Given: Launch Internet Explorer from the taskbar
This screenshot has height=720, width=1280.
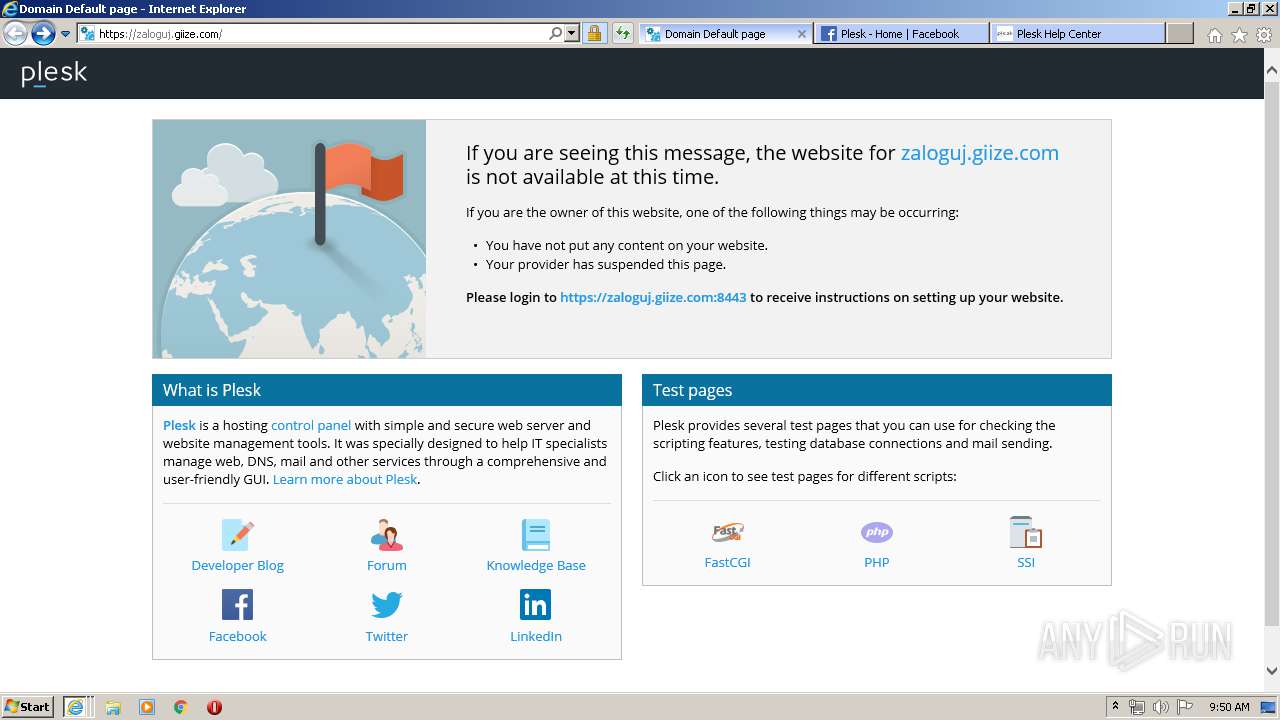Looking at the screenshot, I should pos(77,706).
